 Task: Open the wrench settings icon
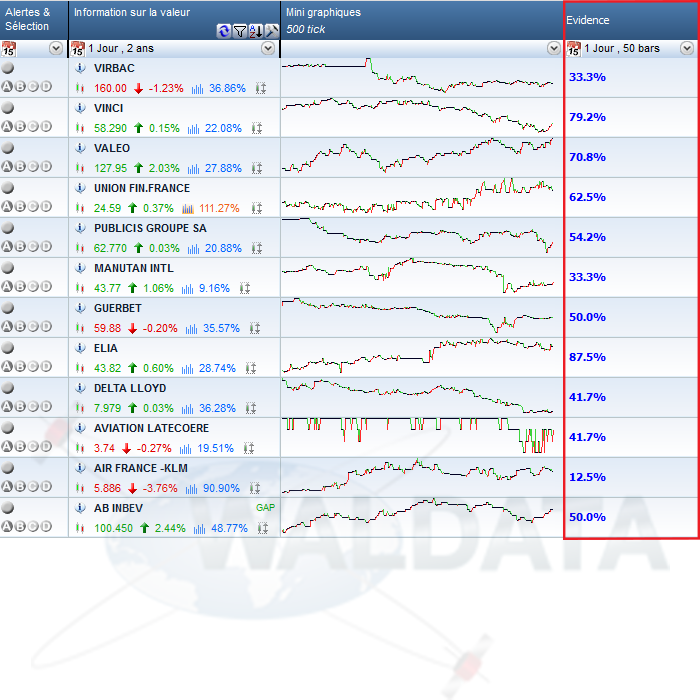271,31
